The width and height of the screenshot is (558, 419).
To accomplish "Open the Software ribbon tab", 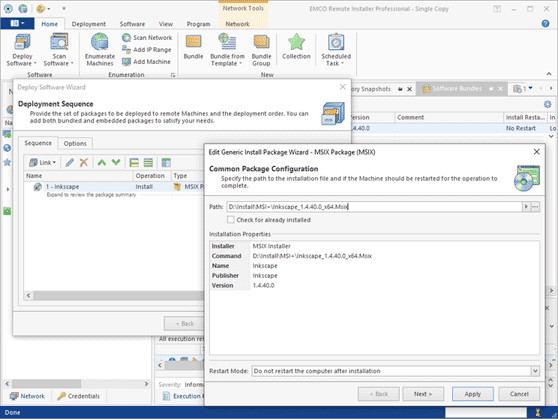I will coord(132,24).
